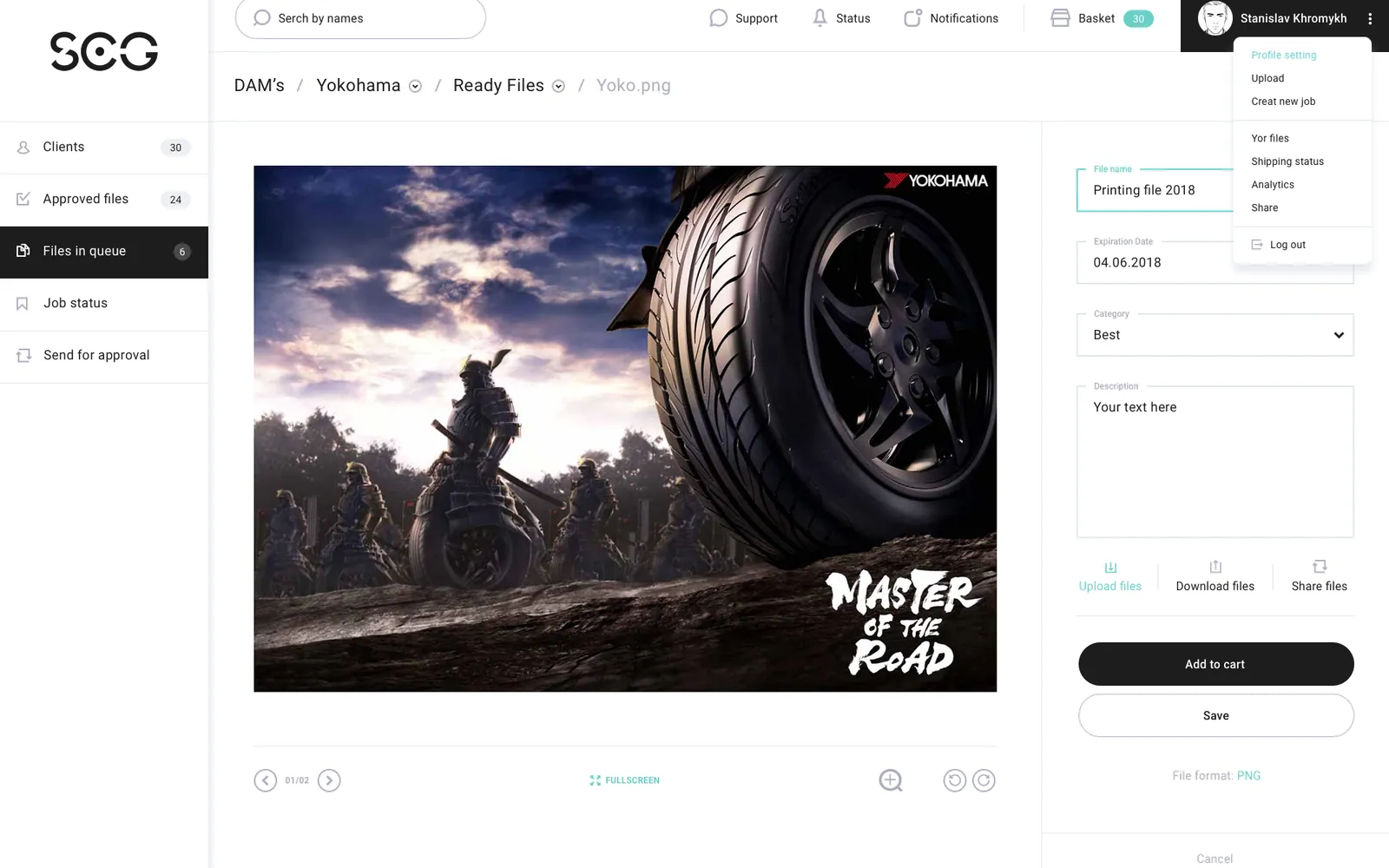Click the Approved files checkmark icon

[23, 199]
